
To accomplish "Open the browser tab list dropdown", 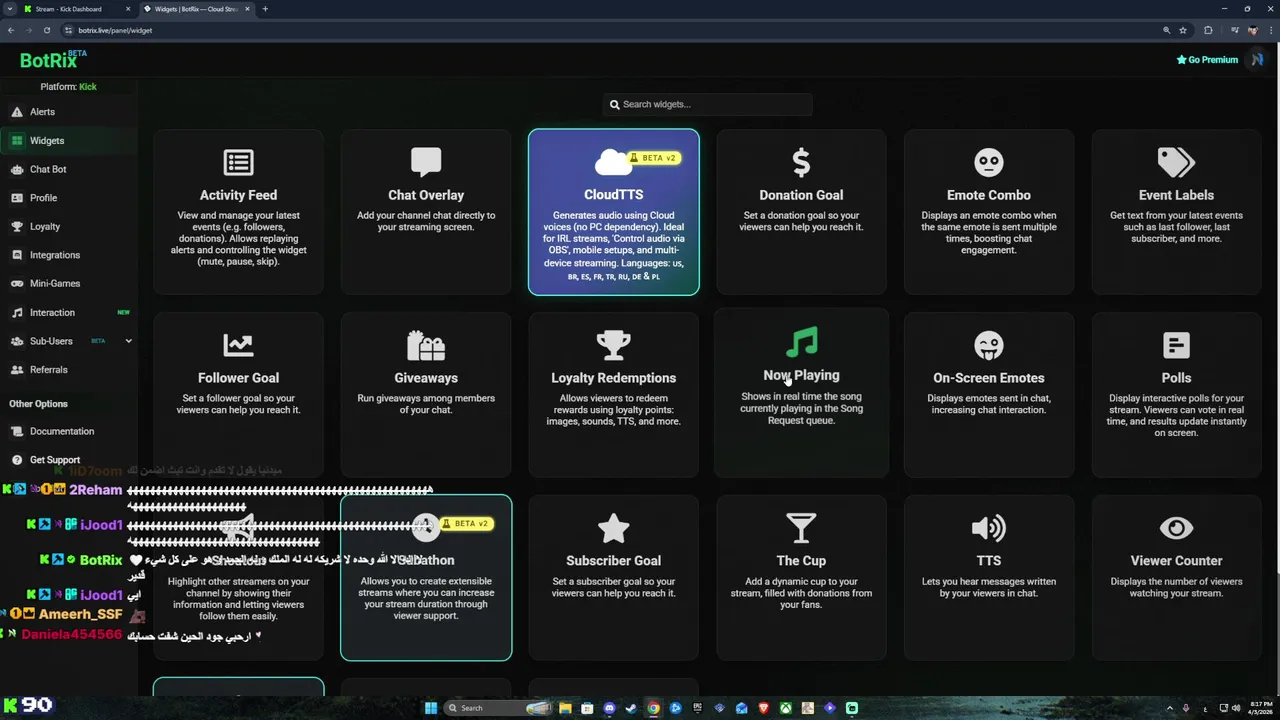I will coord(9,9).
